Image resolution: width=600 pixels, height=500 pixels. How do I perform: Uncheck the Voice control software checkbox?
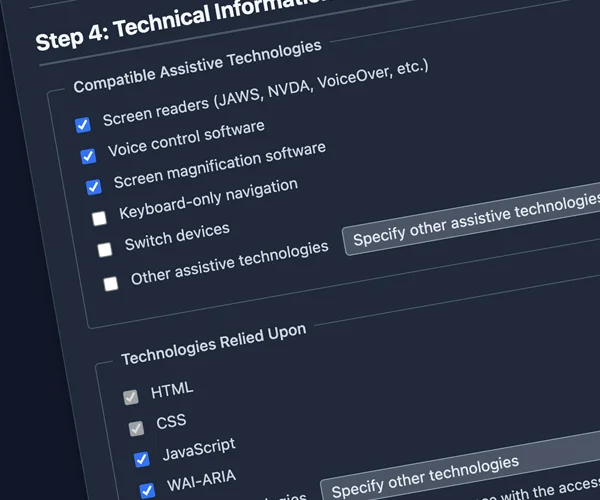pyautogui.click(x=88, y=156)
